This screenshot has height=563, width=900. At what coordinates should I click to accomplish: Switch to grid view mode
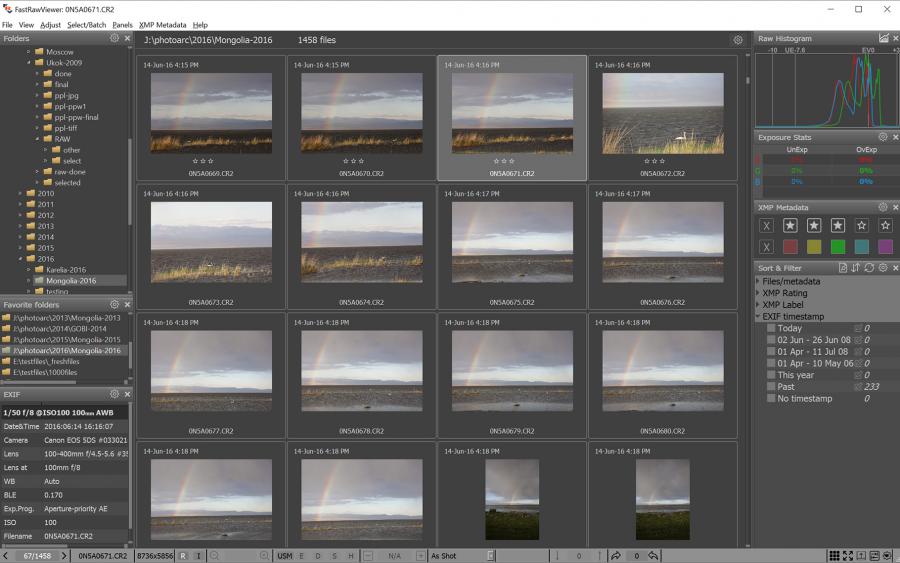pos(834,556)
